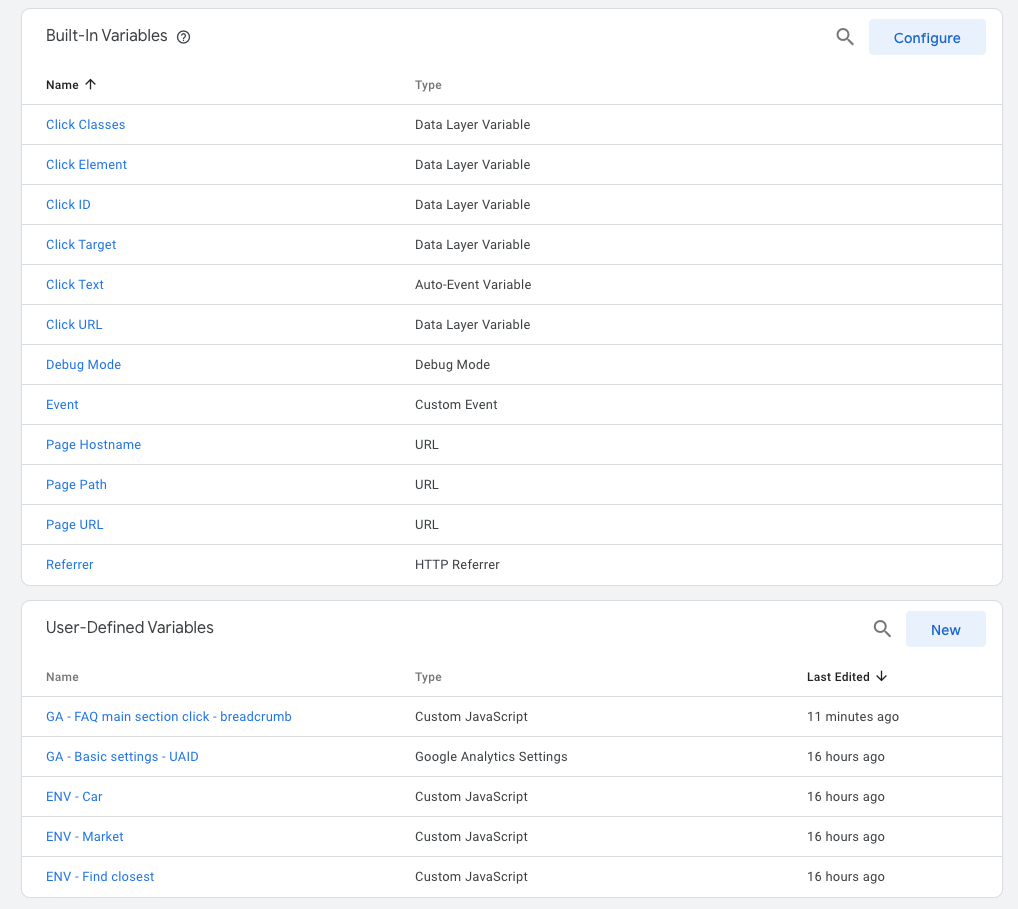The height and width of the screenshot is (909, 1018).
Task: Open the ENV - Find closest variable
Action: tap(100, 877)
